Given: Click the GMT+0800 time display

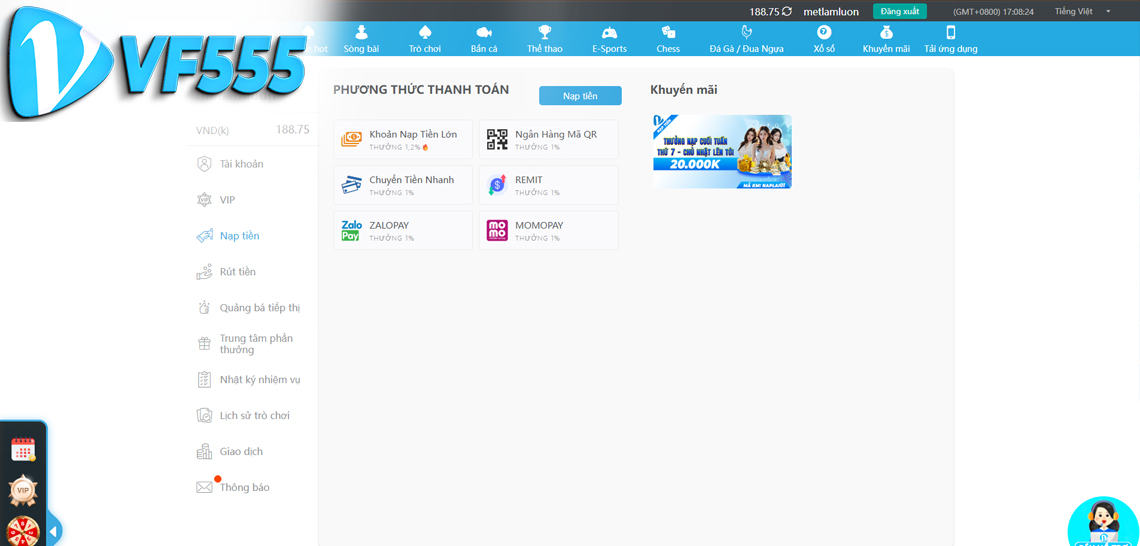Looking at the screenshot, I should tap(993, 12).
